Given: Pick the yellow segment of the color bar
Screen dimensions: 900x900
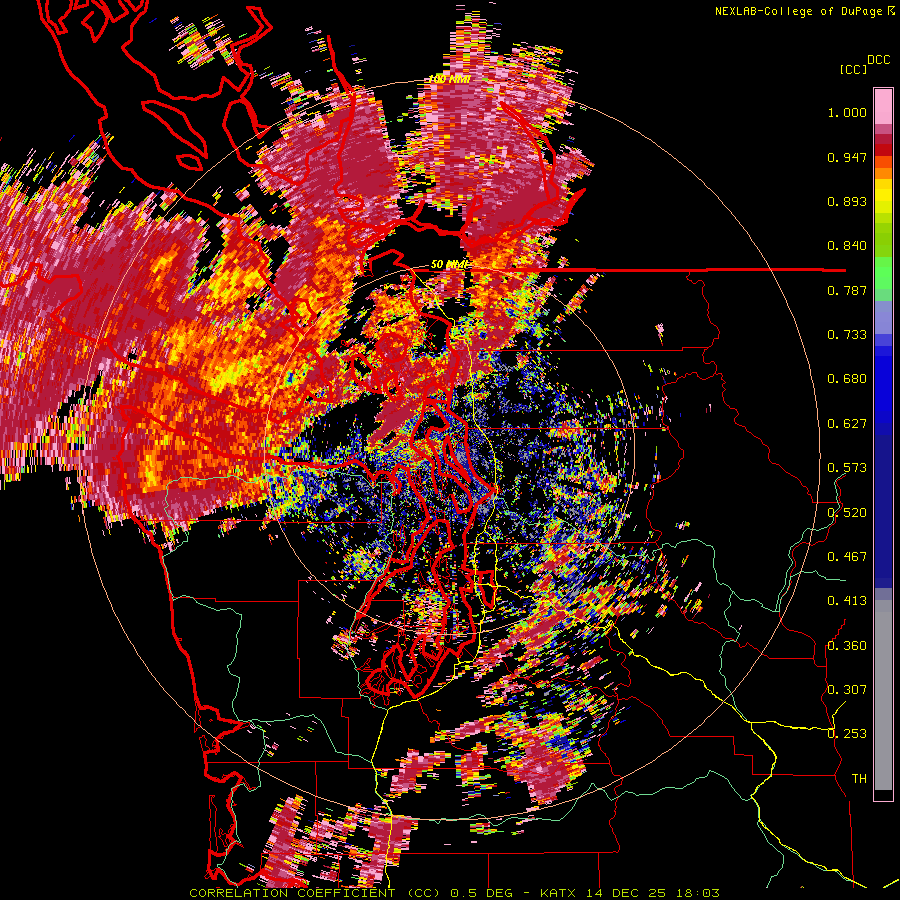Looking at the screenshot, I should [x=883, y=197].
